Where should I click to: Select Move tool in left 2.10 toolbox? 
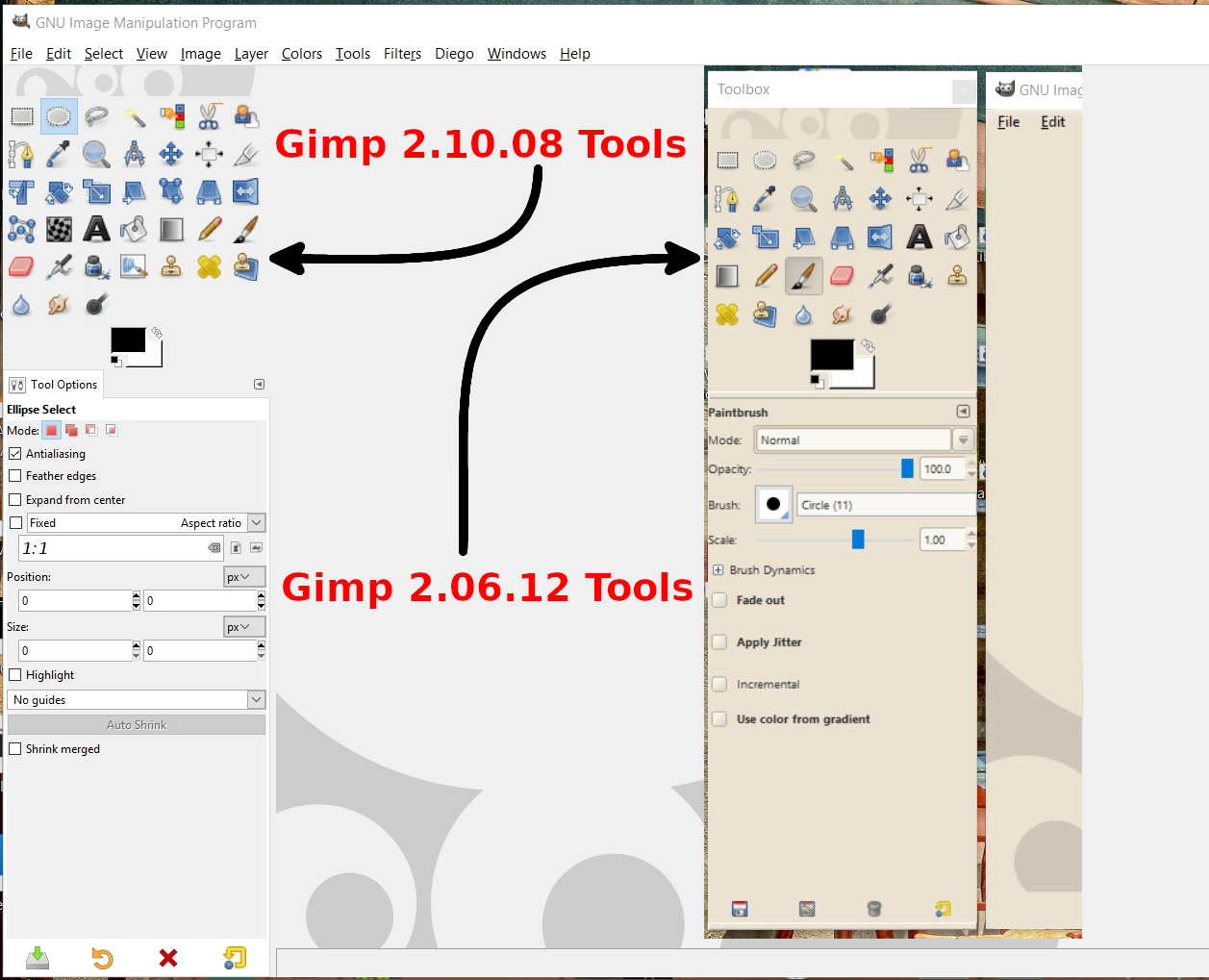(x=171, y=154)
